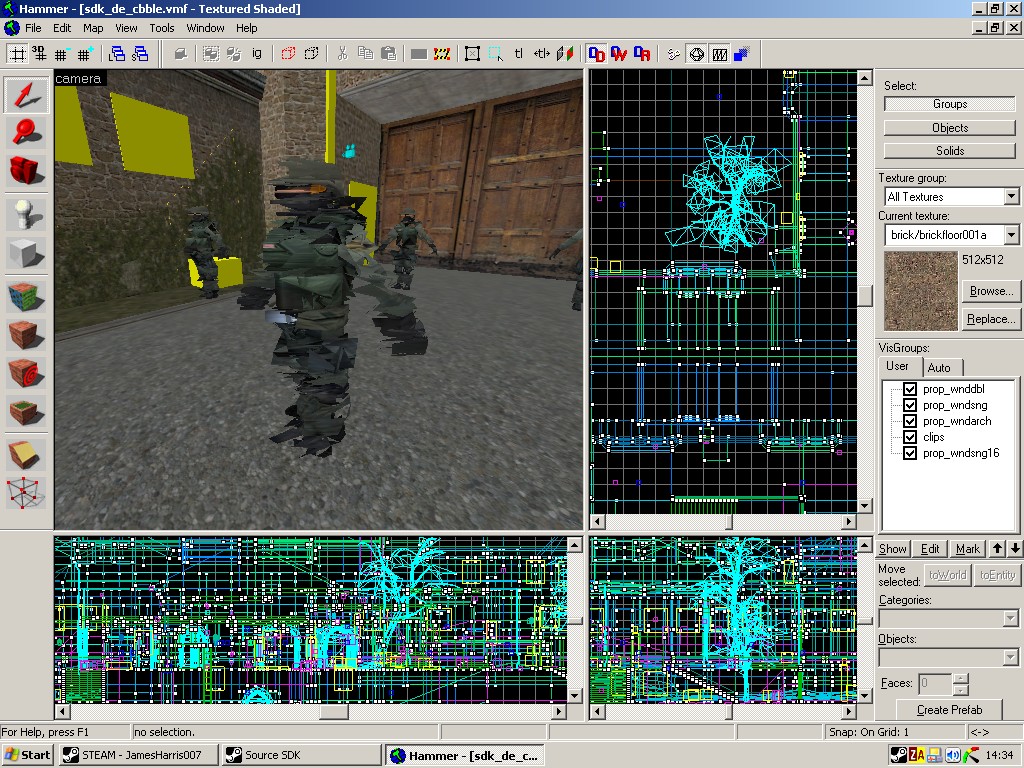Click the Browse... texture button

[x=991, y=291]
